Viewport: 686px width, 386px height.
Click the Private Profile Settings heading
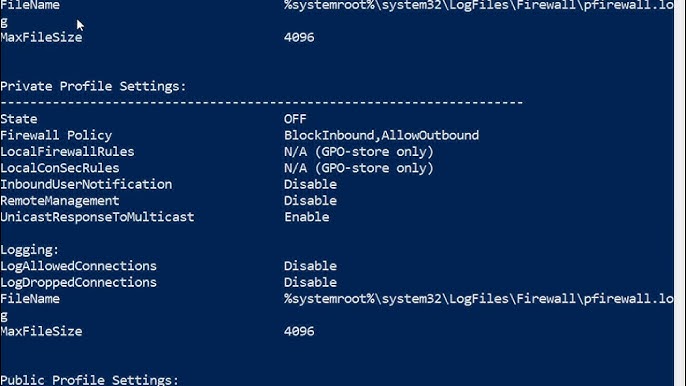click(x=93, y=87)
